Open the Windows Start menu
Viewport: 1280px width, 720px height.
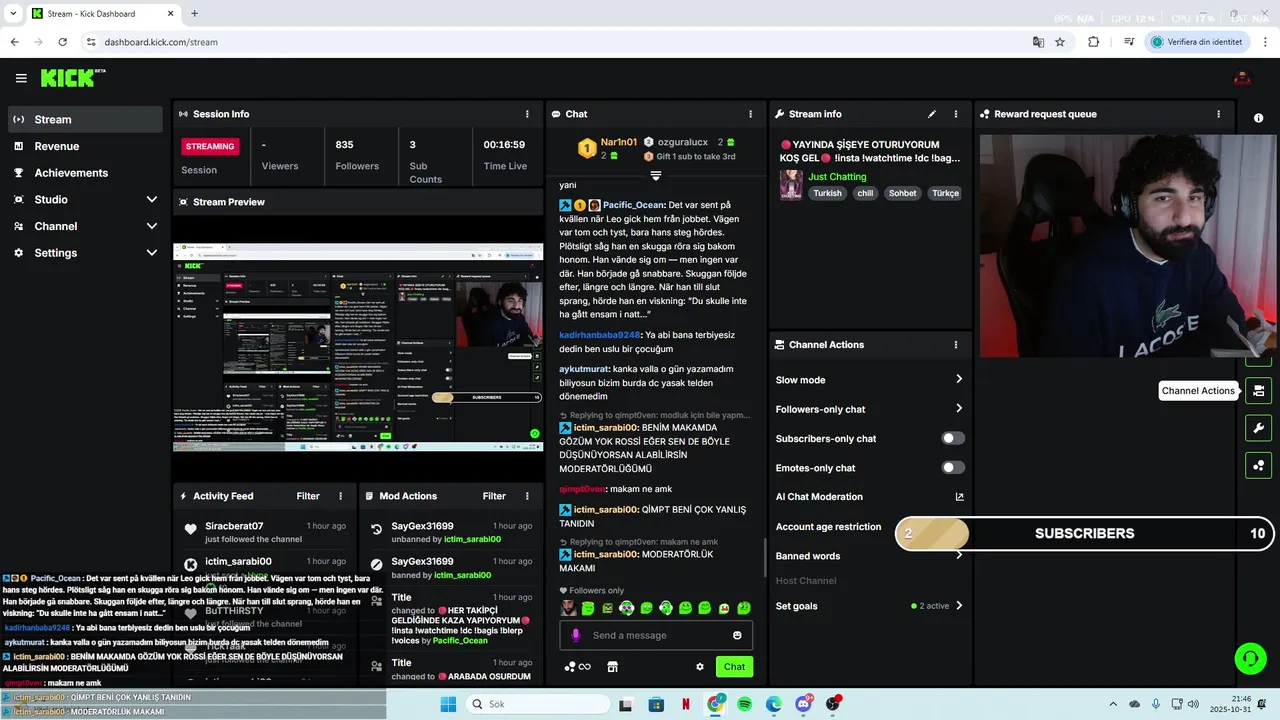[448, 705]
